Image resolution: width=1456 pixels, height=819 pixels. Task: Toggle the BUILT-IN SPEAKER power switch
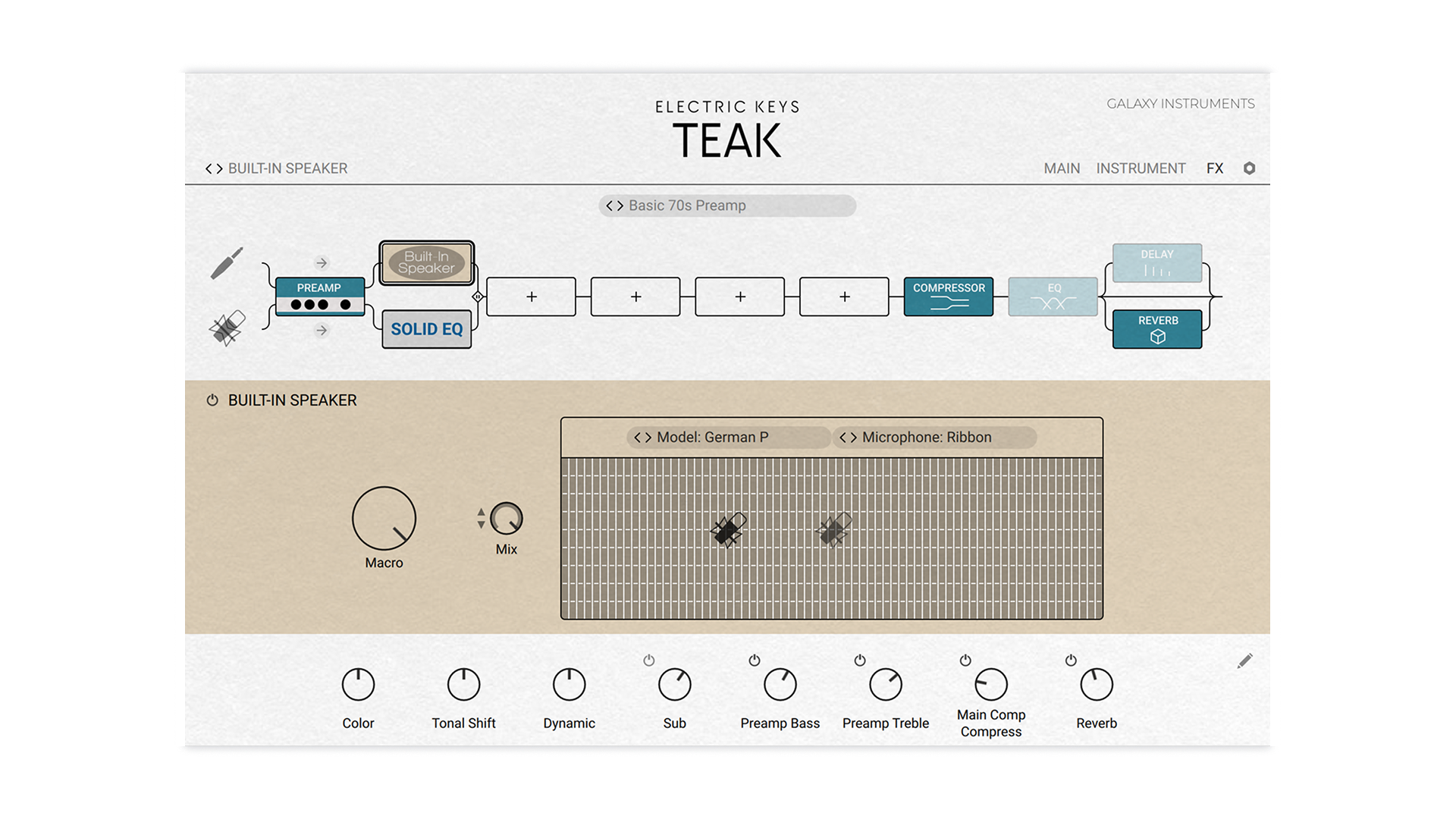click(212, 400)
